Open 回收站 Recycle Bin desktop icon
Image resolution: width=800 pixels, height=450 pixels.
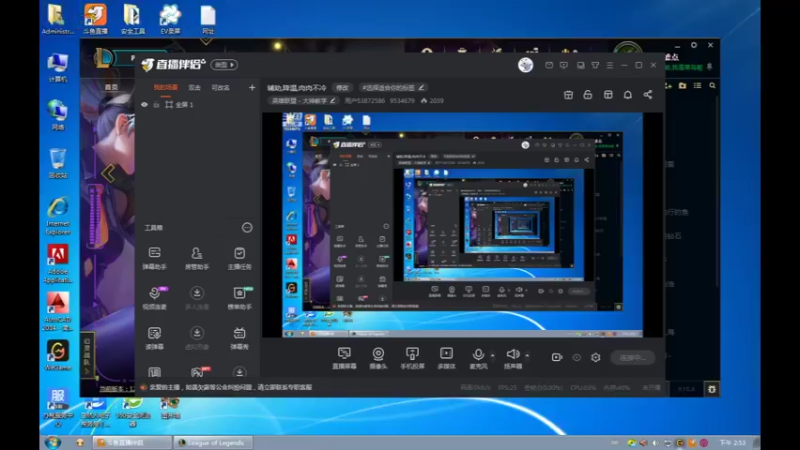58,163
